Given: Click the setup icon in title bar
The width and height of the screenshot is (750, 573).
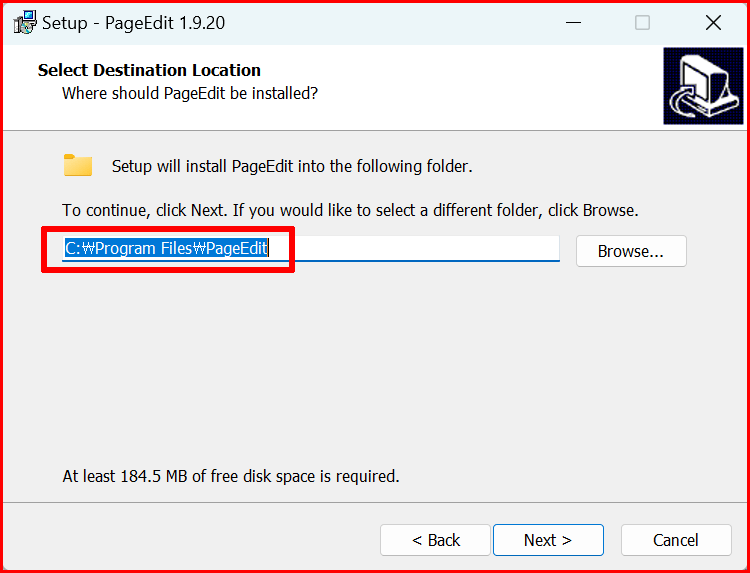Looking at the screenshot, I should coord(25,22).
